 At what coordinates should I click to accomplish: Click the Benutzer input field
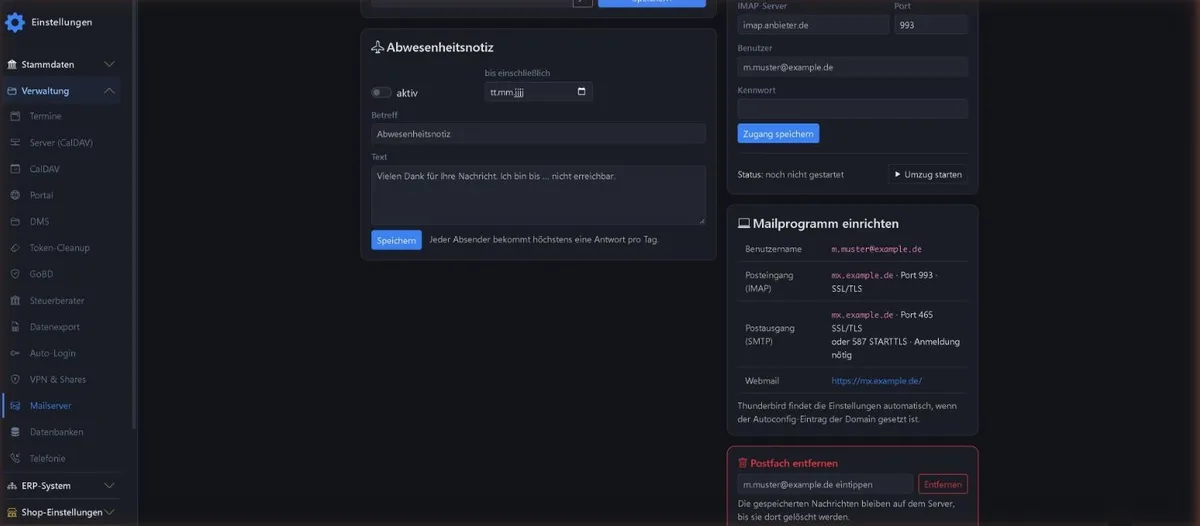point(852,67)
